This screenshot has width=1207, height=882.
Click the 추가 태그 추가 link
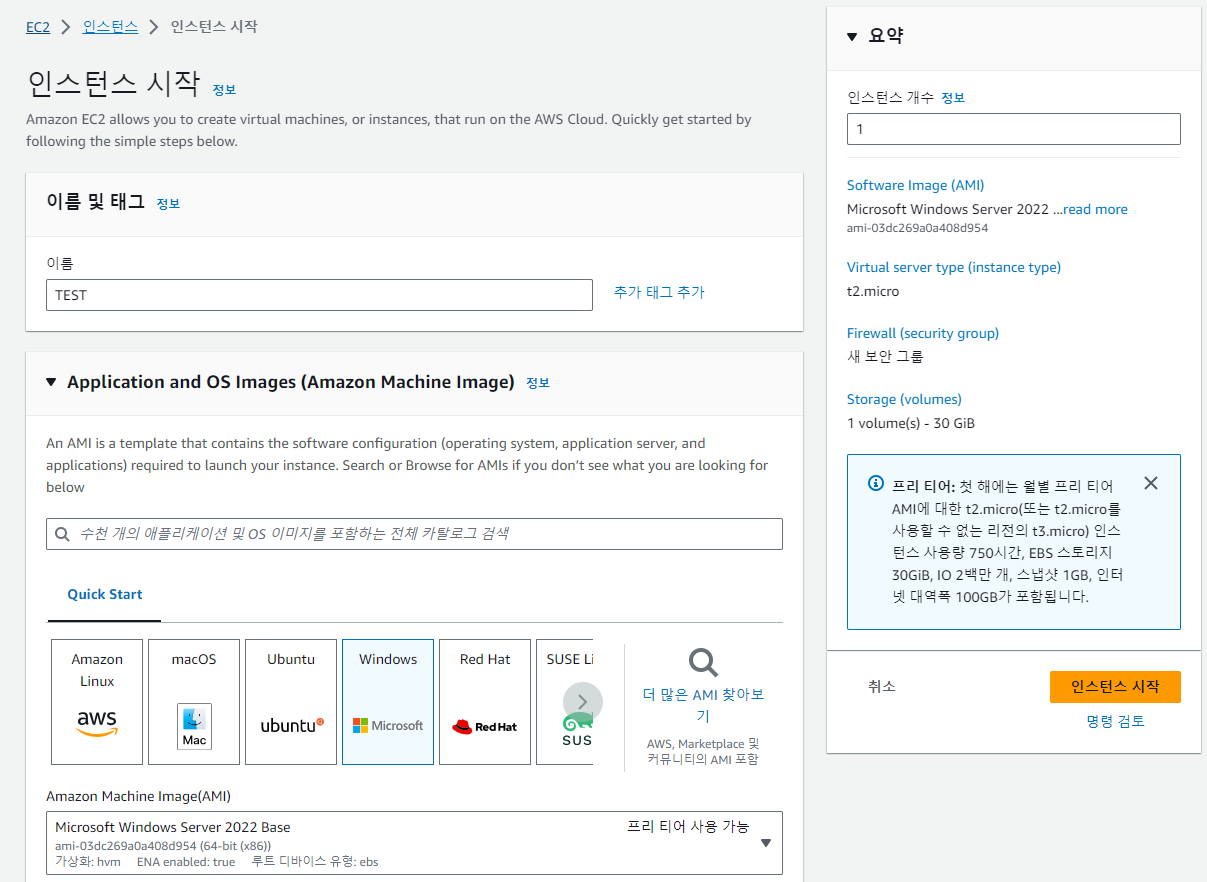(x=659, y=292)
